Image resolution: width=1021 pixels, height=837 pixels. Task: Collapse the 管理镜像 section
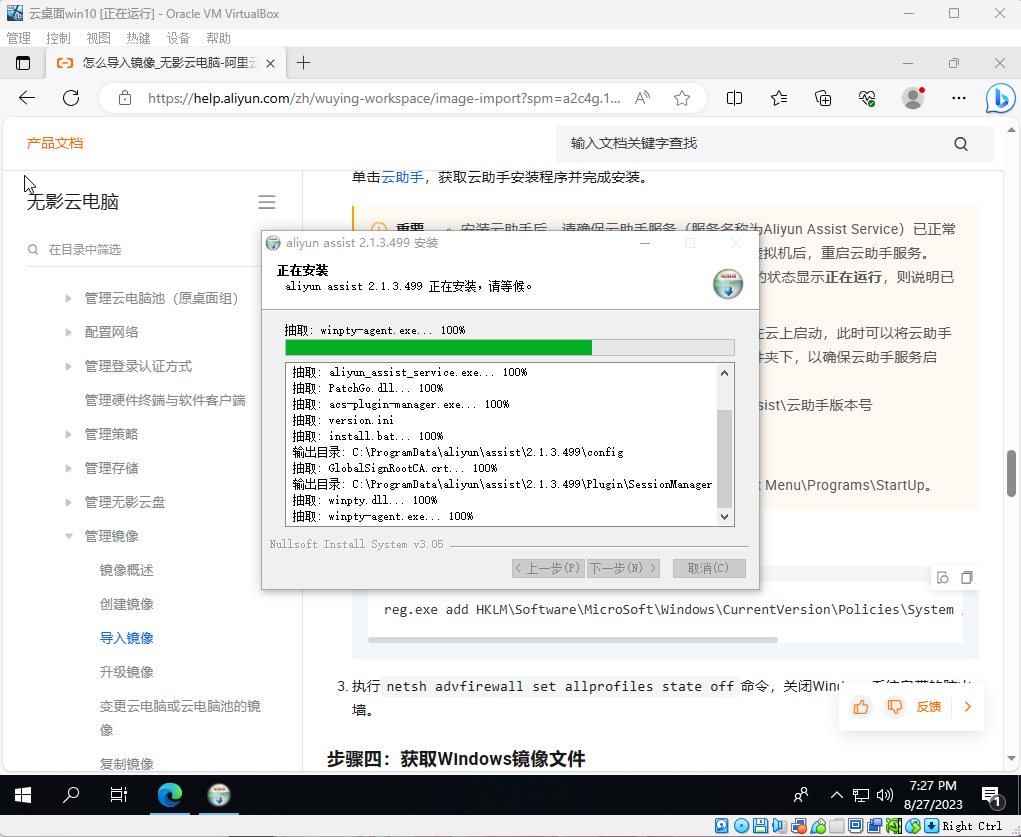tap(68, 536)
